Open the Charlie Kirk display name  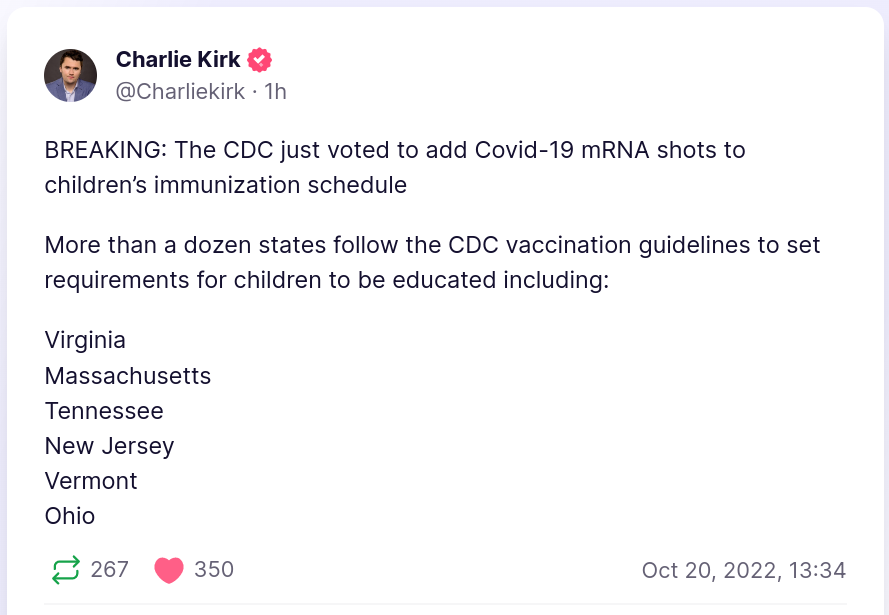[178, 60]
